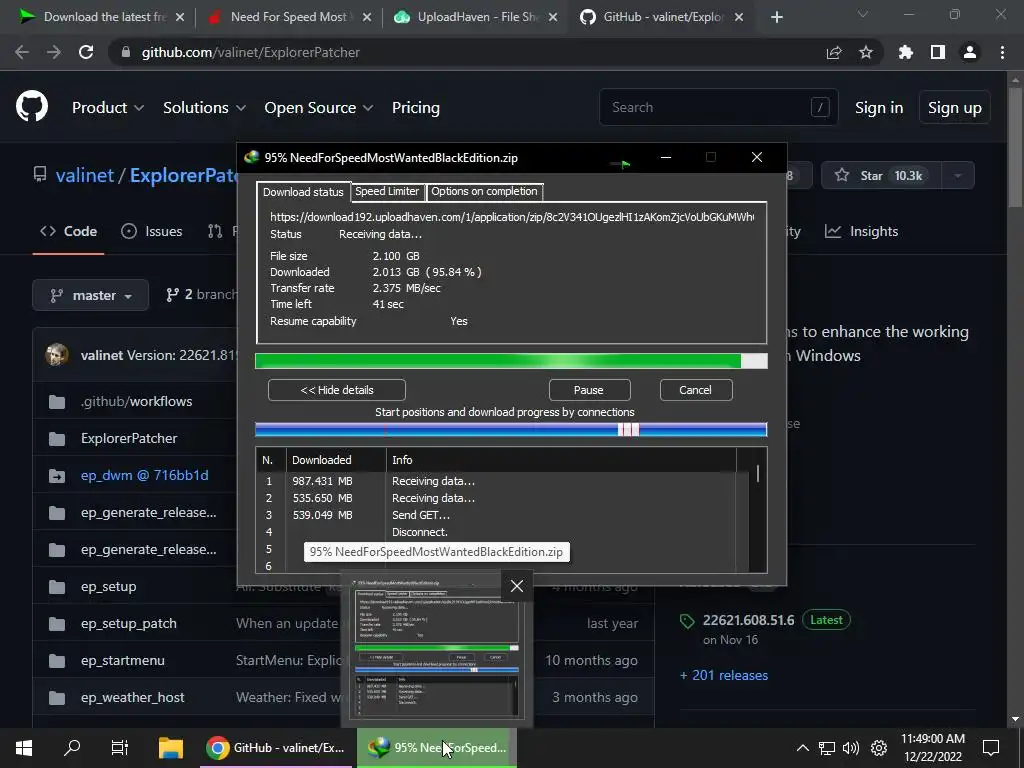Screen dimensions: 1024x768
Task: Open the ep_startmenu folder
Action: 123,660
